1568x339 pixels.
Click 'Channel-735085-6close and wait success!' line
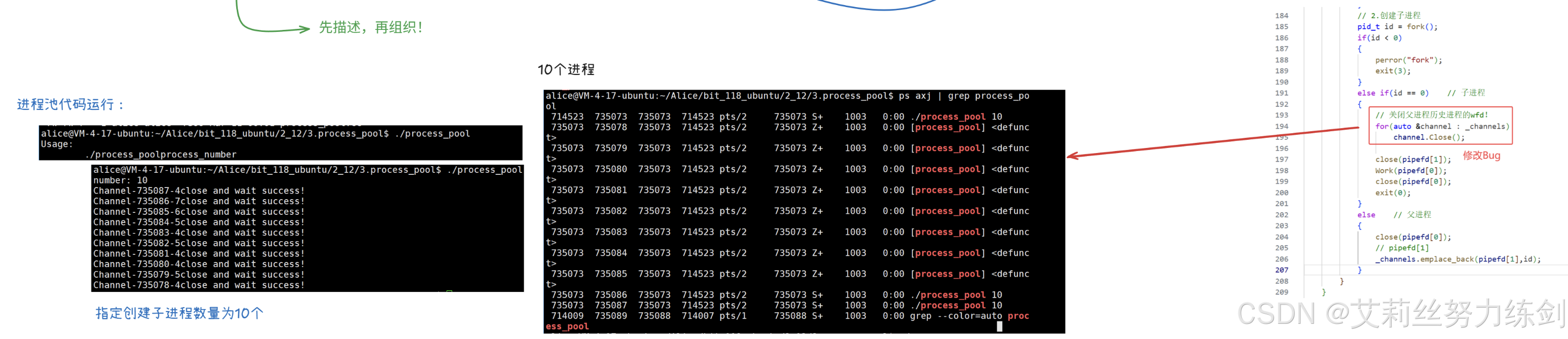coord(199,212)
